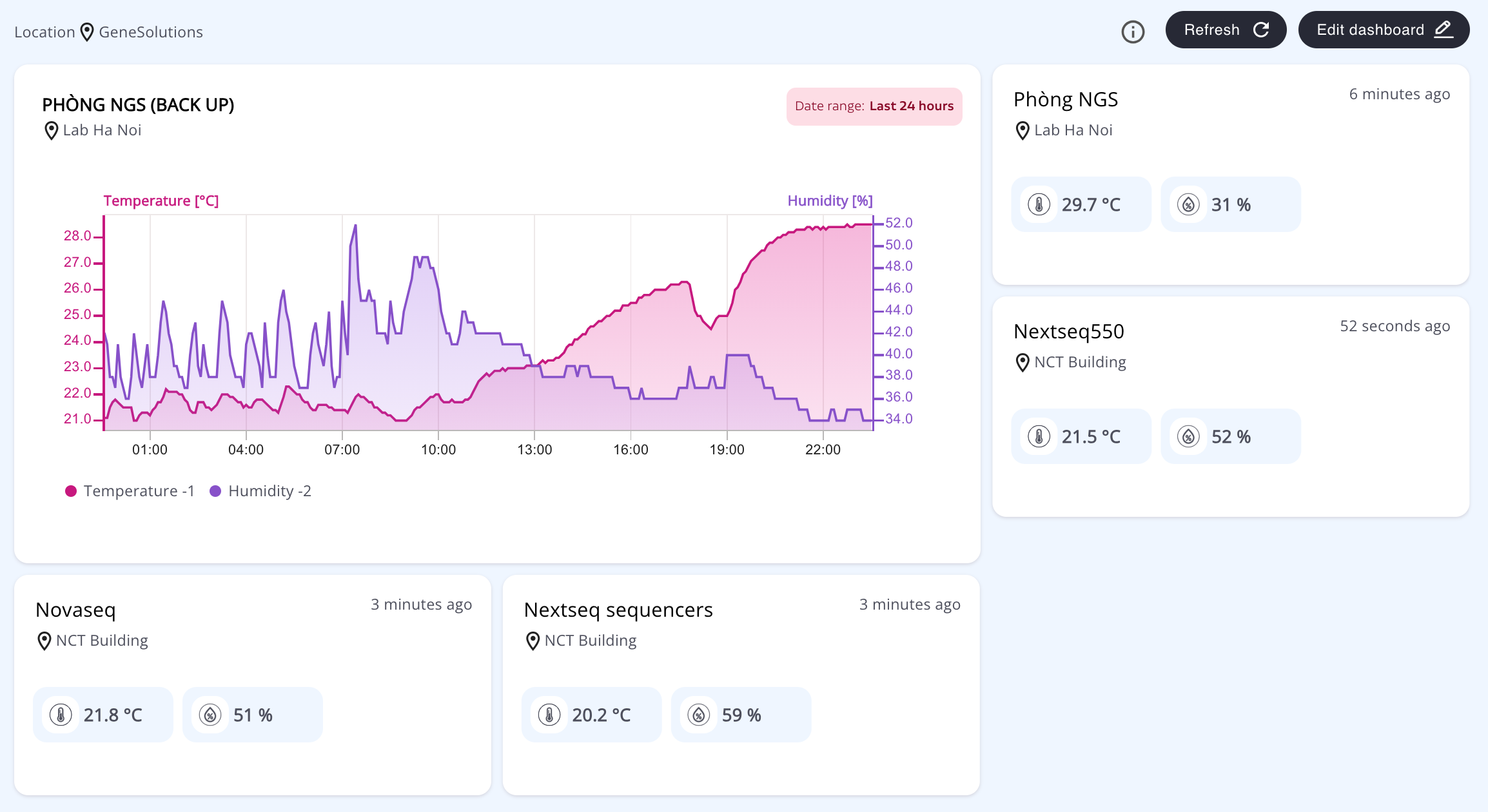Click the info circle icon
The image size is (1488, 812).
tap(1133, 32)
